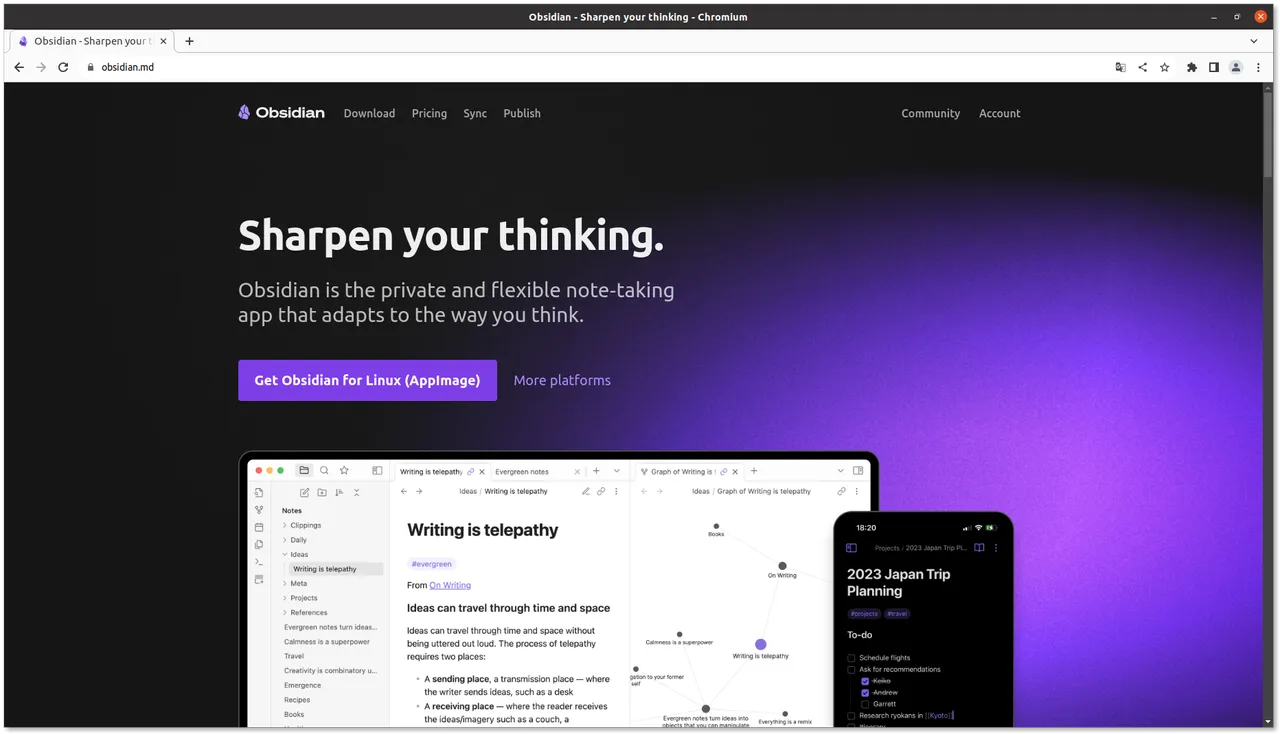Click the left sidebar toggle icon in app screenshot
Image resolution: width=1280 pixels, height=734 pixels.
377,470
